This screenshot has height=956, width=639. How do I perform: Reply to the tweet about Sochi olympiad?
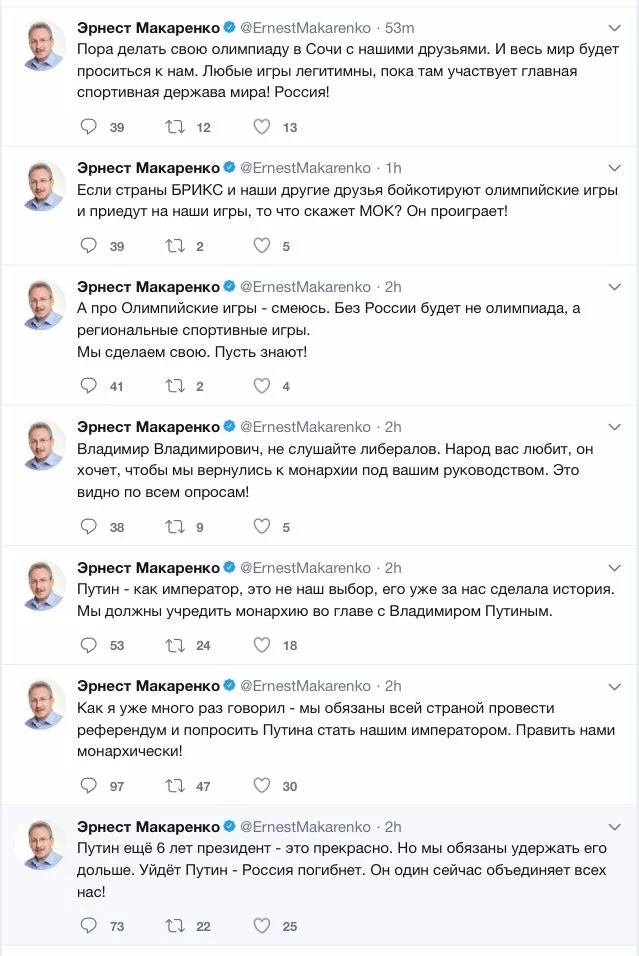(x=88, y=127)
